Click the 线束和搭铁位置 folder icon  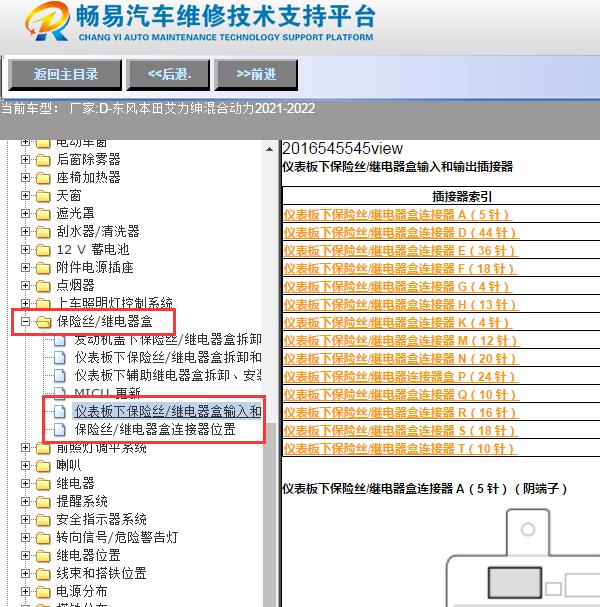43,574
